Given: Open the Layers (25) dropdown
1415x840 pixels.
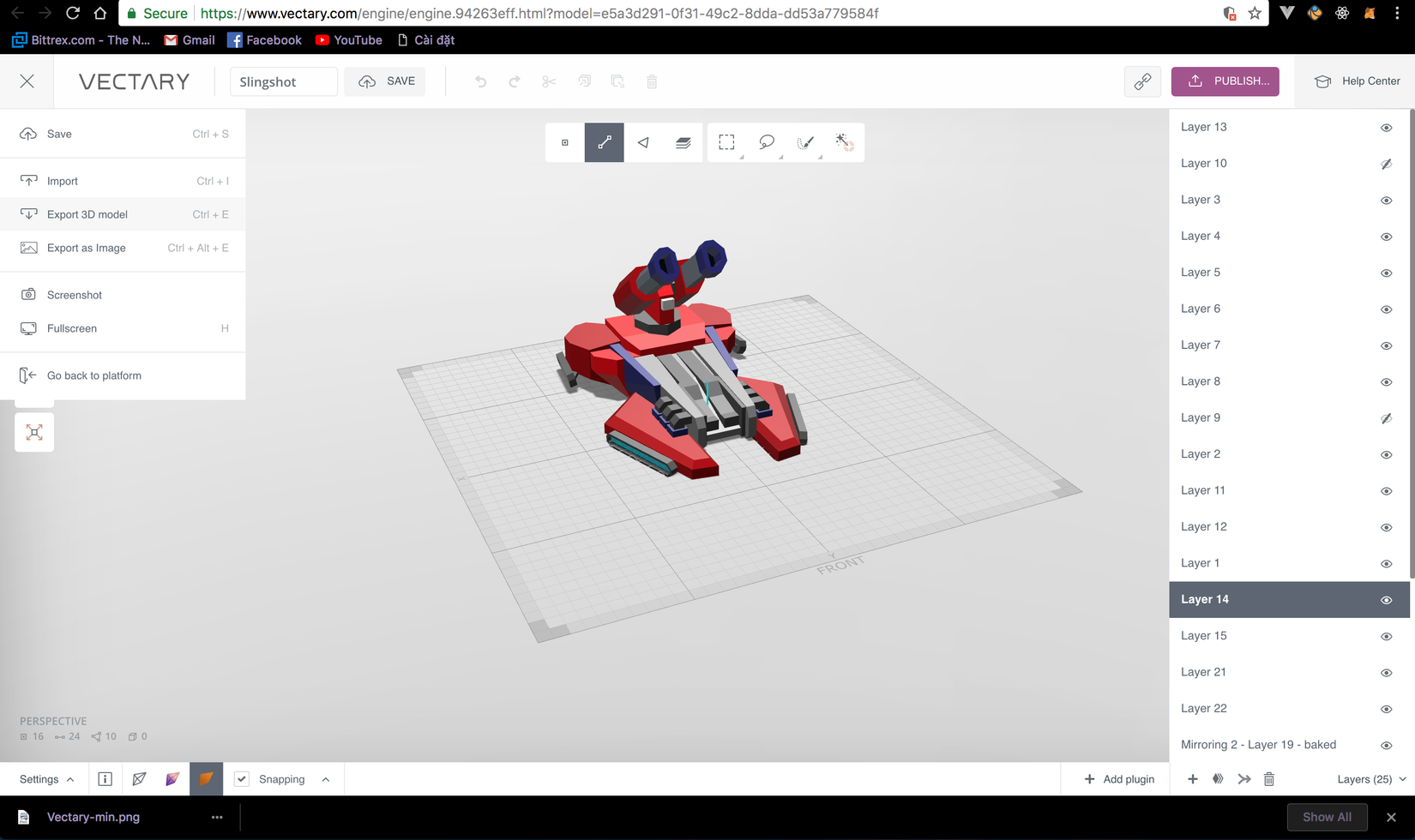Looking at the screenshot, I should 1369,779.
